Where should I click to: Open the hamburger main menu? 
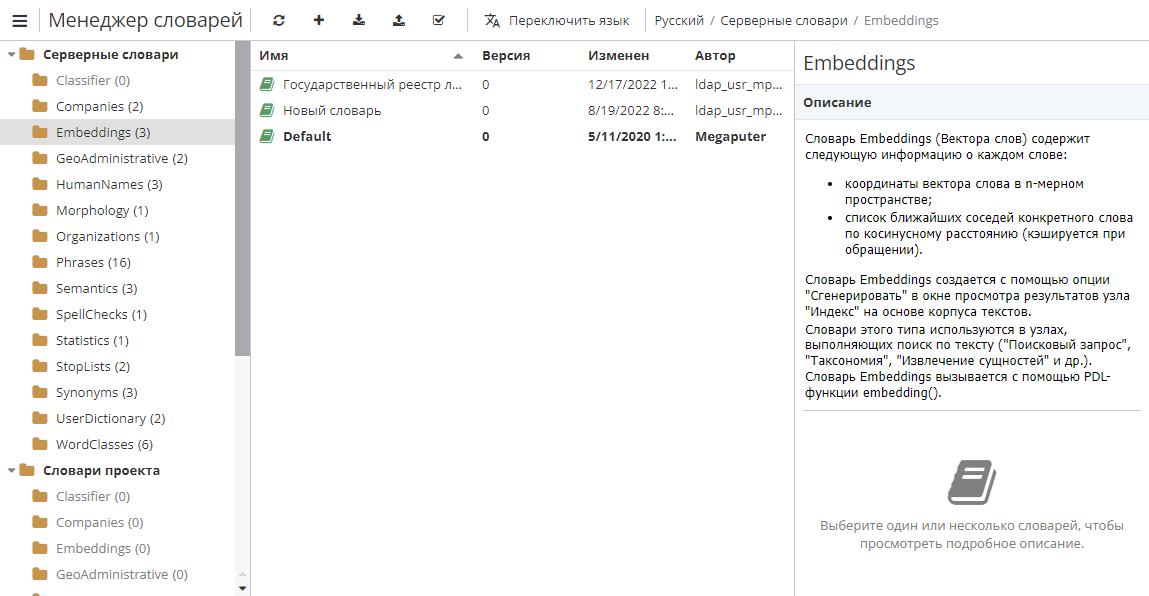click(20, 21)
